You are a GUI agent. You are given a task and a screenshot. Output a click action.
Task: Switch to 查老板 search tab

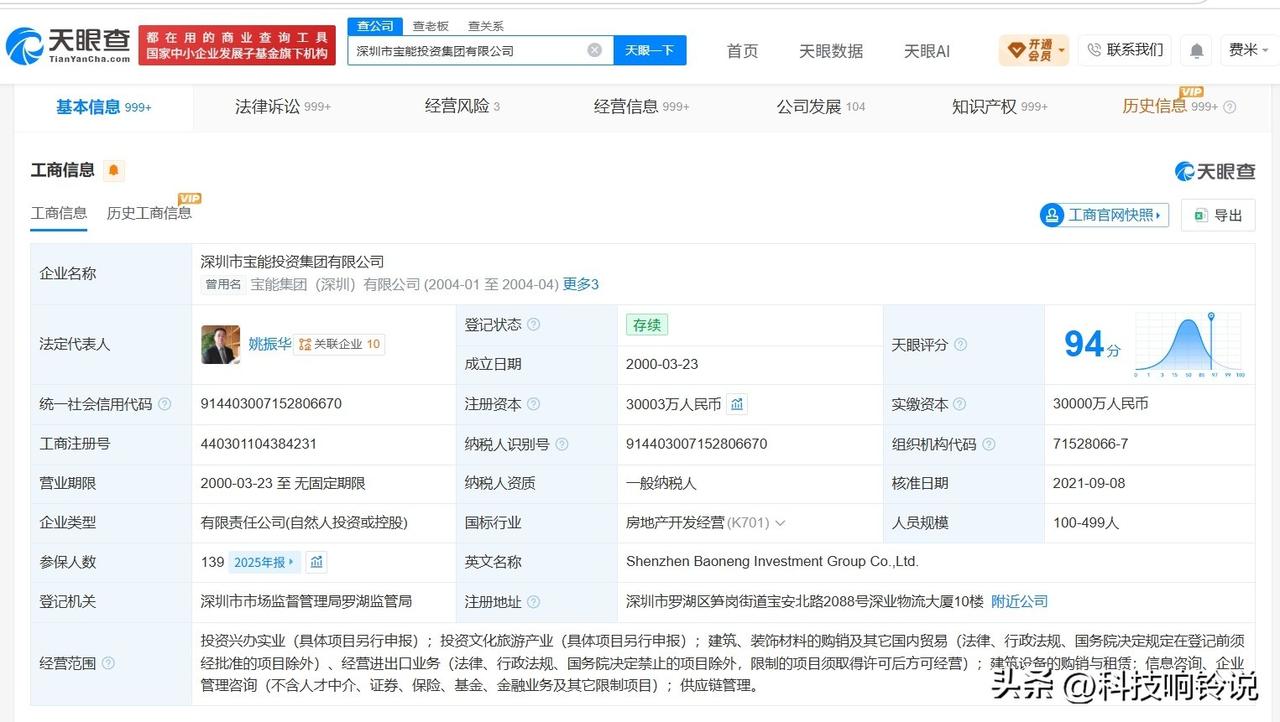[x=430, y=26]
